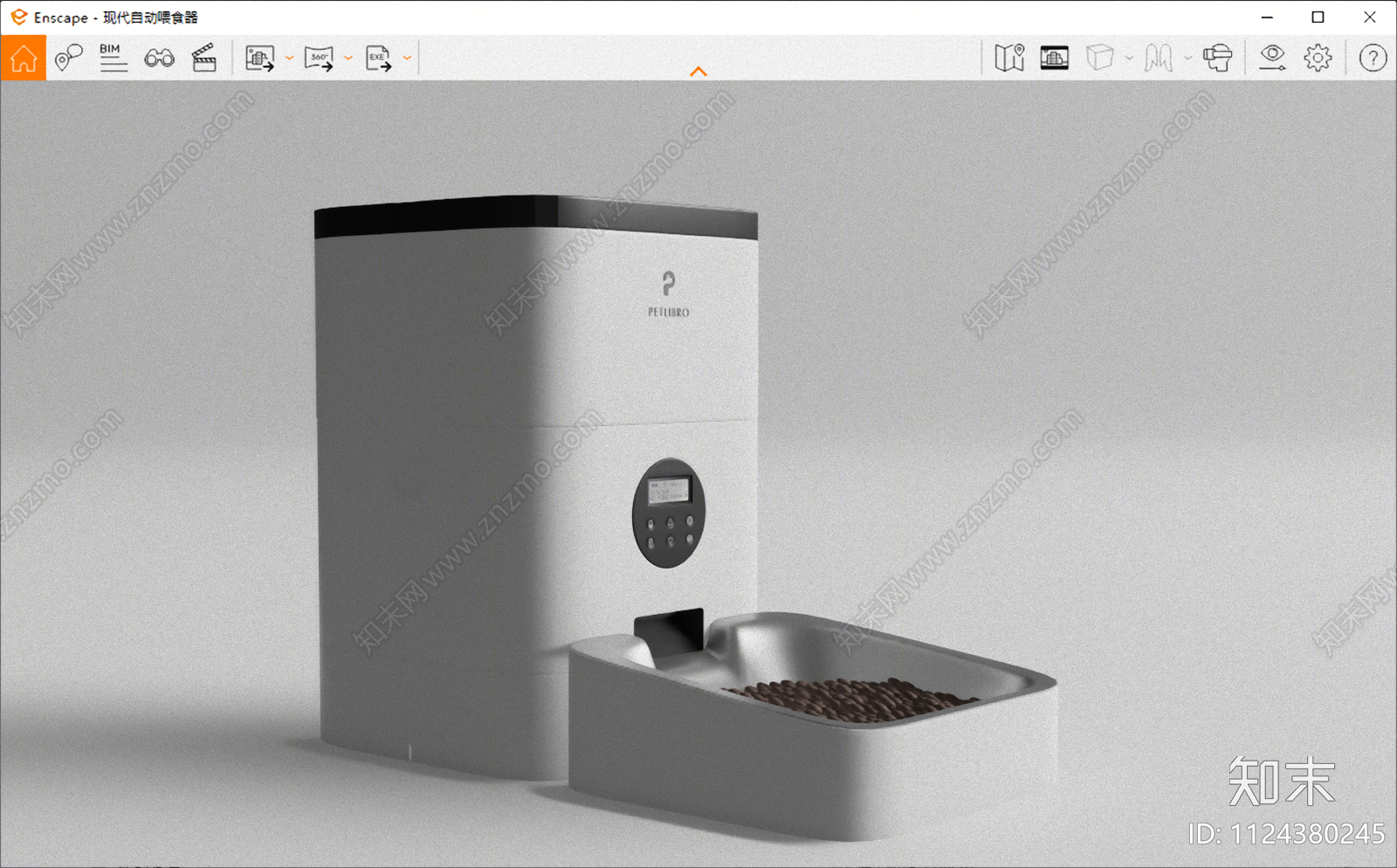Click the EXE Standalone export icon
1397x868 pixels.
point(378,59)
